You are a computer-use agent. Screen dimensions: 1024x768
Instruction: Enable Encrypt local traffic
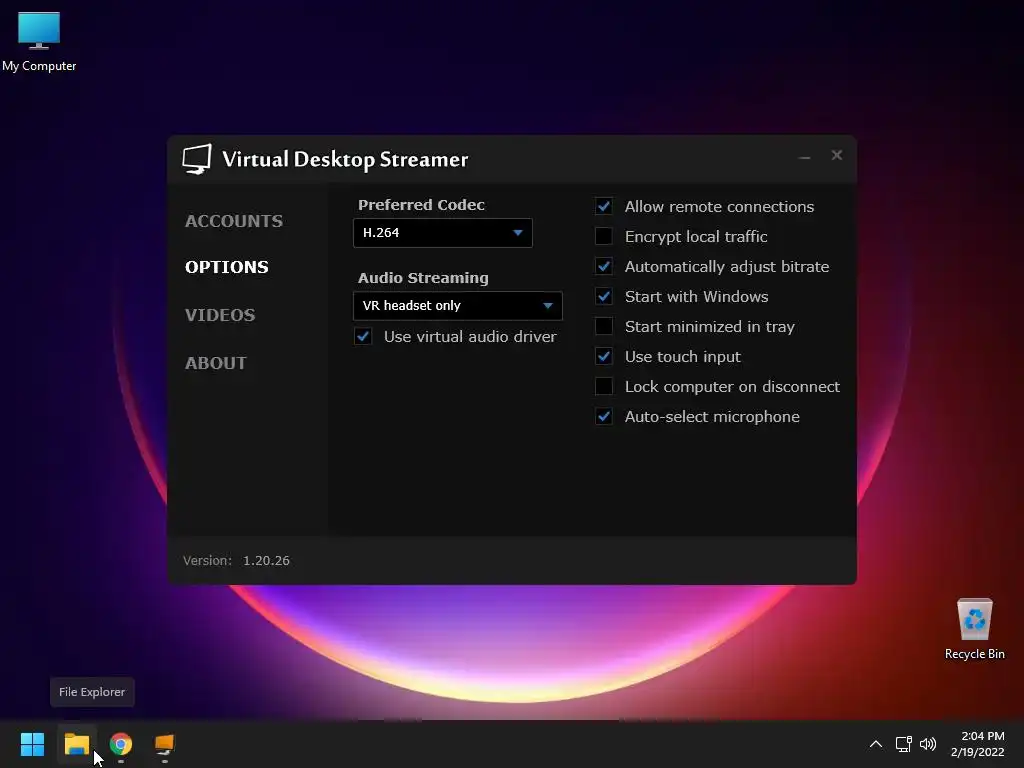[x=604, y=236]
